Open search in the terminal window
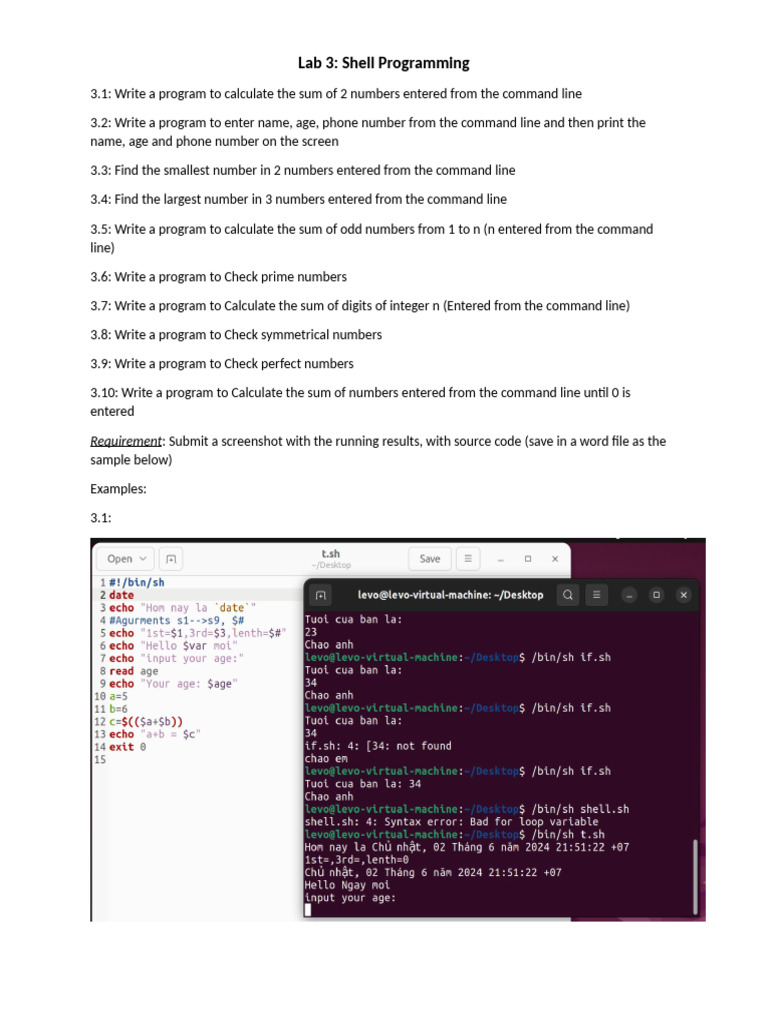 coord(568,595)
